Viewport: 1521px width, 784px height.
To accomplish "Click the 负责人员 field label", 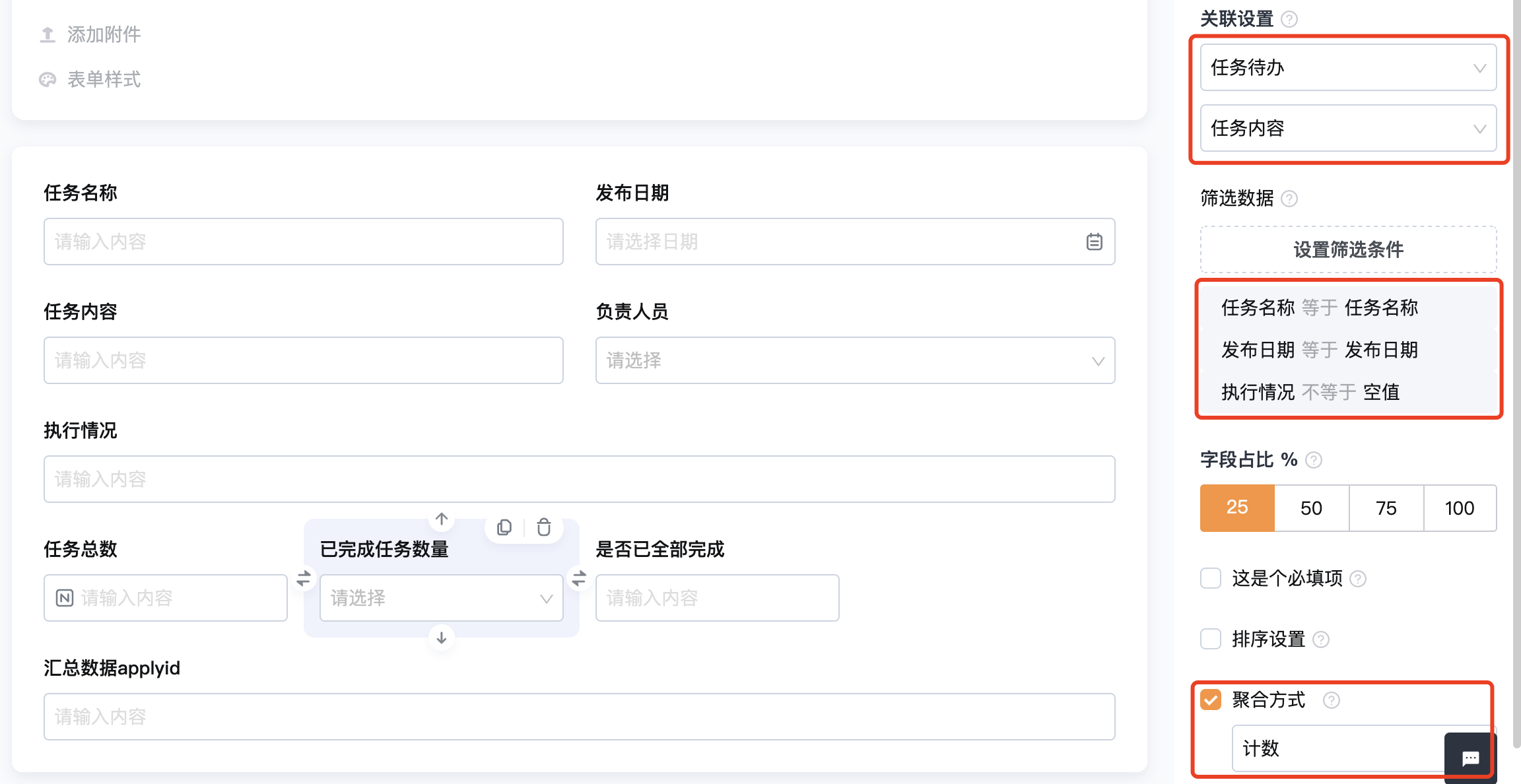I will [x=632, y=311].
